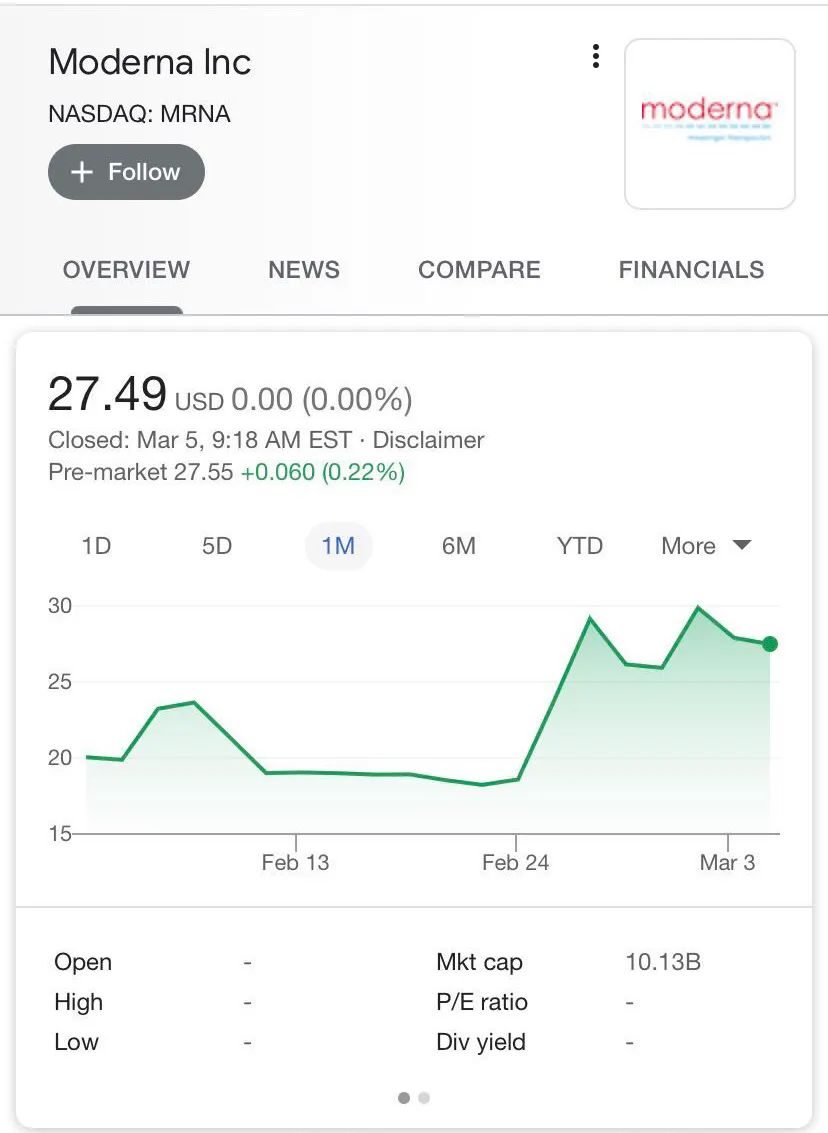Image resolution: width=828 pixels, height=1133 pixels.
Task: Open the three-dot options menu
Action: (595, 57)
